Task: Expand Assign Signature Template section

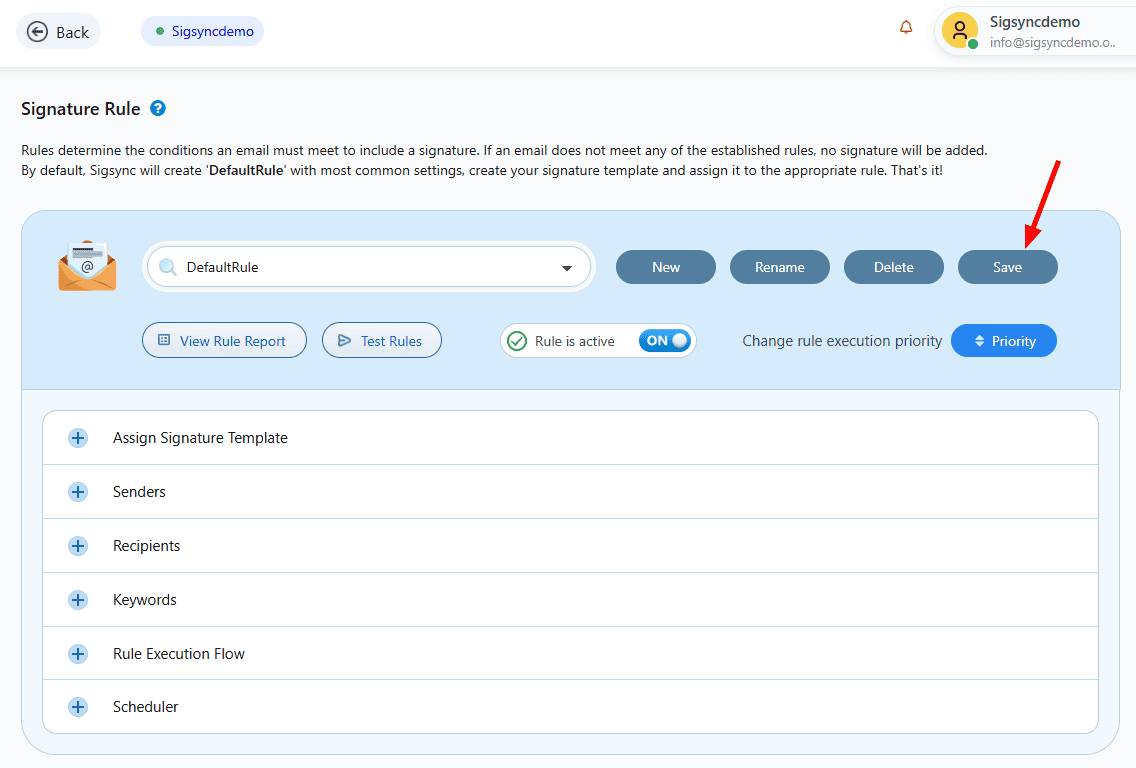Action: (x=200, y=438)
